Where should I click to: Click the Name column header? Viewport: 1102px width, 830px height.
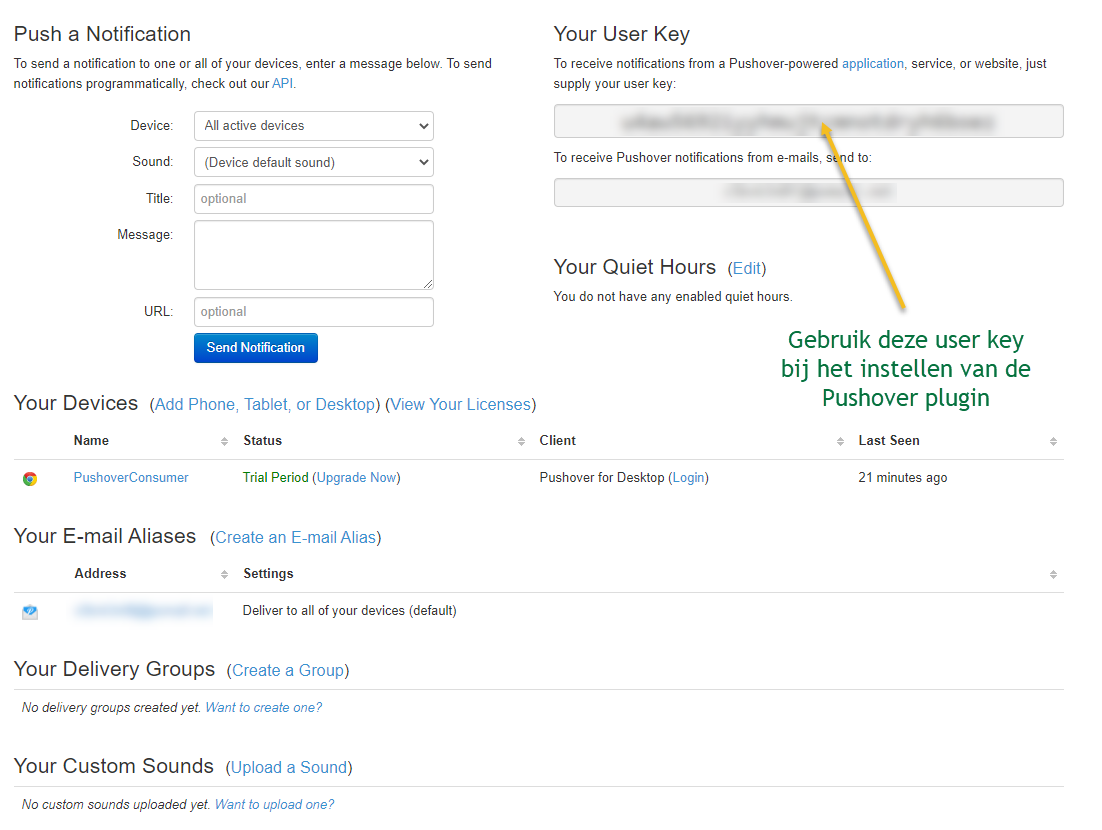tap(91, 441)
